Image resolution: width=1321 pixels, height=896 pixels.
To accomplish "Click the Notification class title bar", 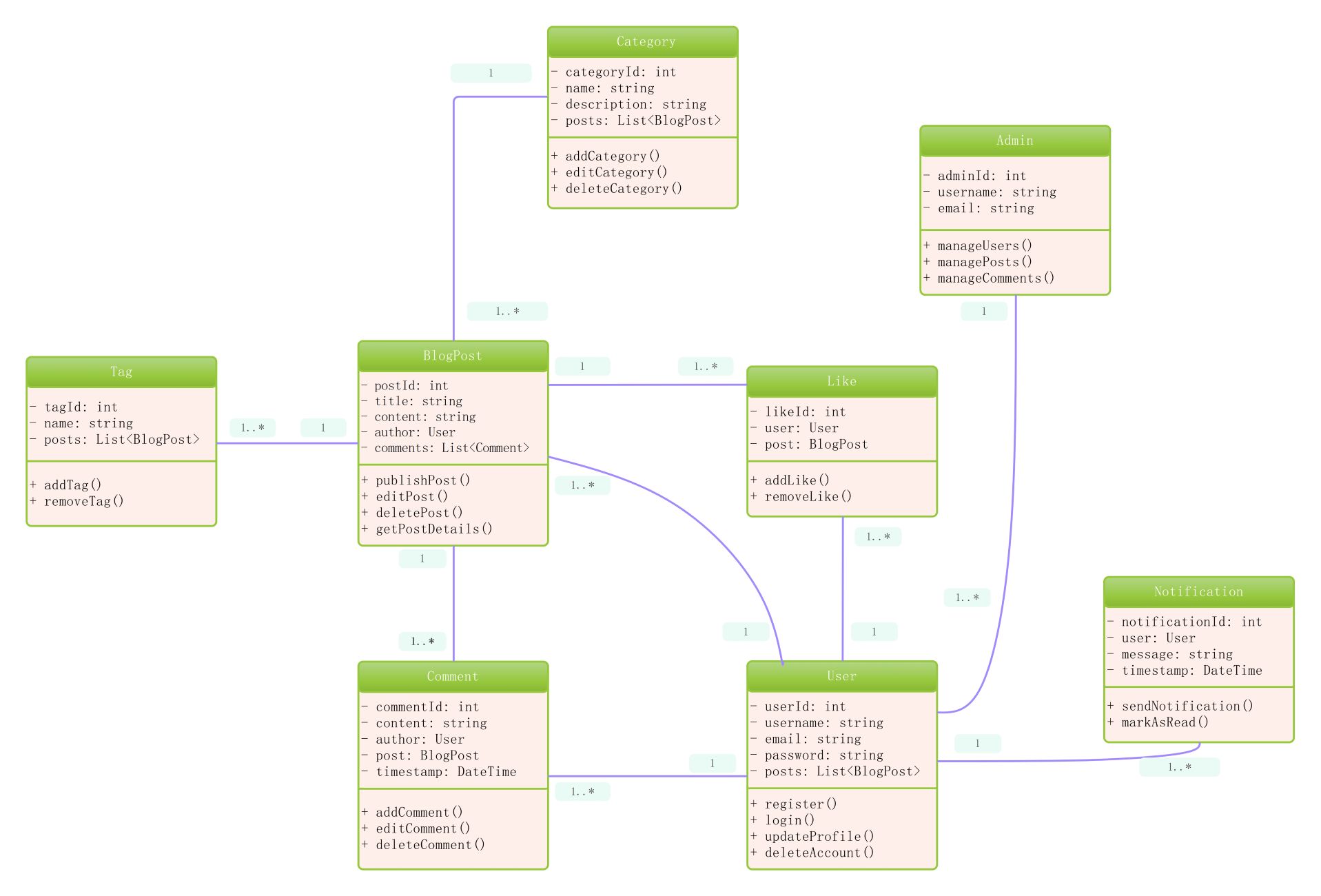I will (x=1198, y=592).
